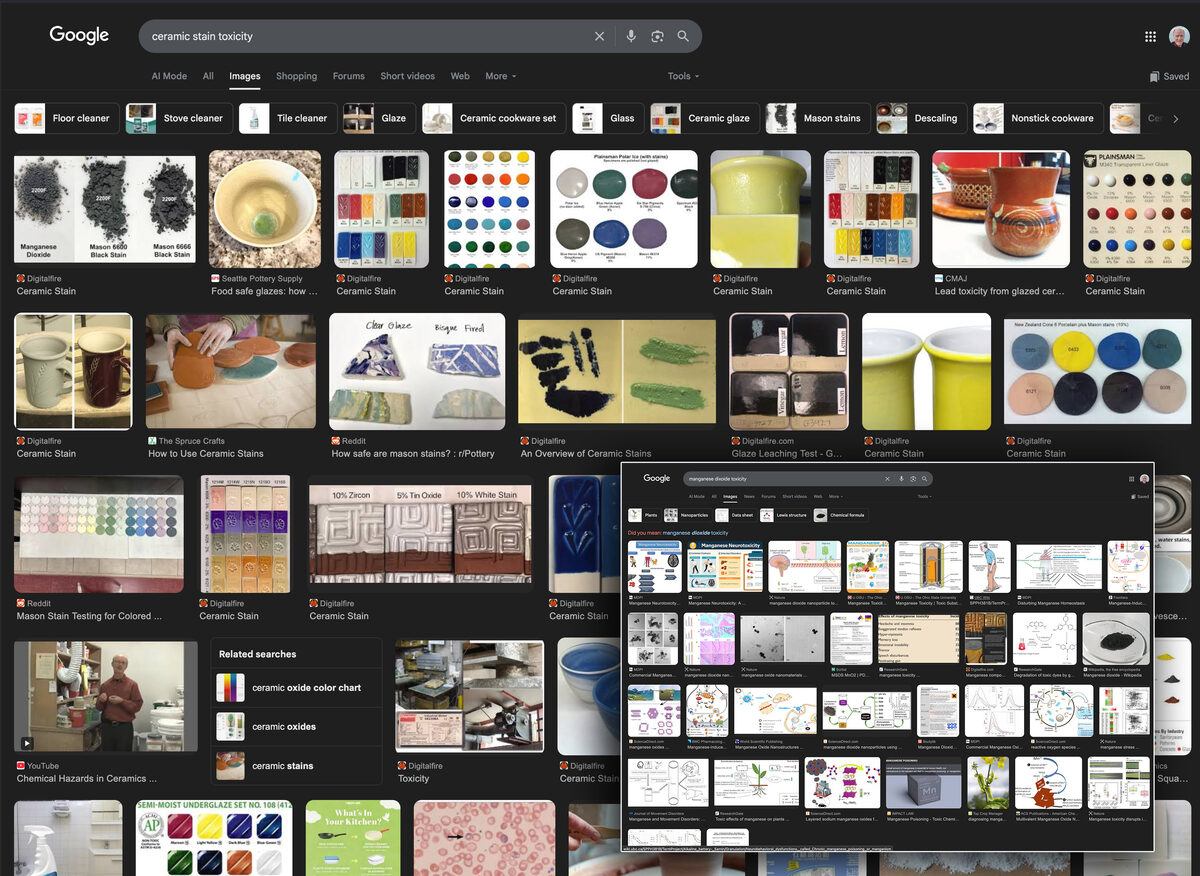Select the Nonstick cookware chip

(1038, 118)
